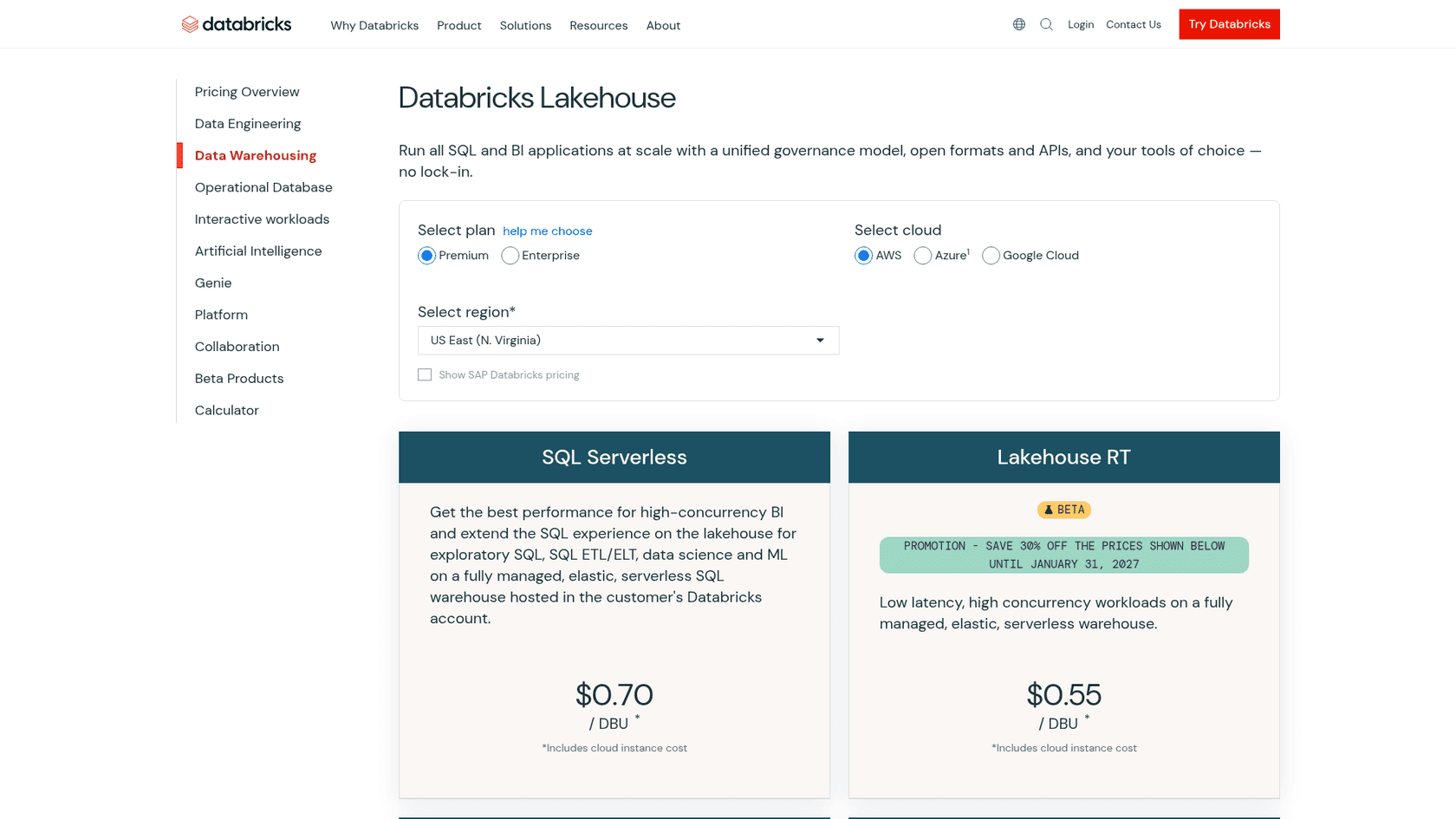The image size is (1456, 819).
Task: Open the Solutions menu
Action: tap(525, 25)
